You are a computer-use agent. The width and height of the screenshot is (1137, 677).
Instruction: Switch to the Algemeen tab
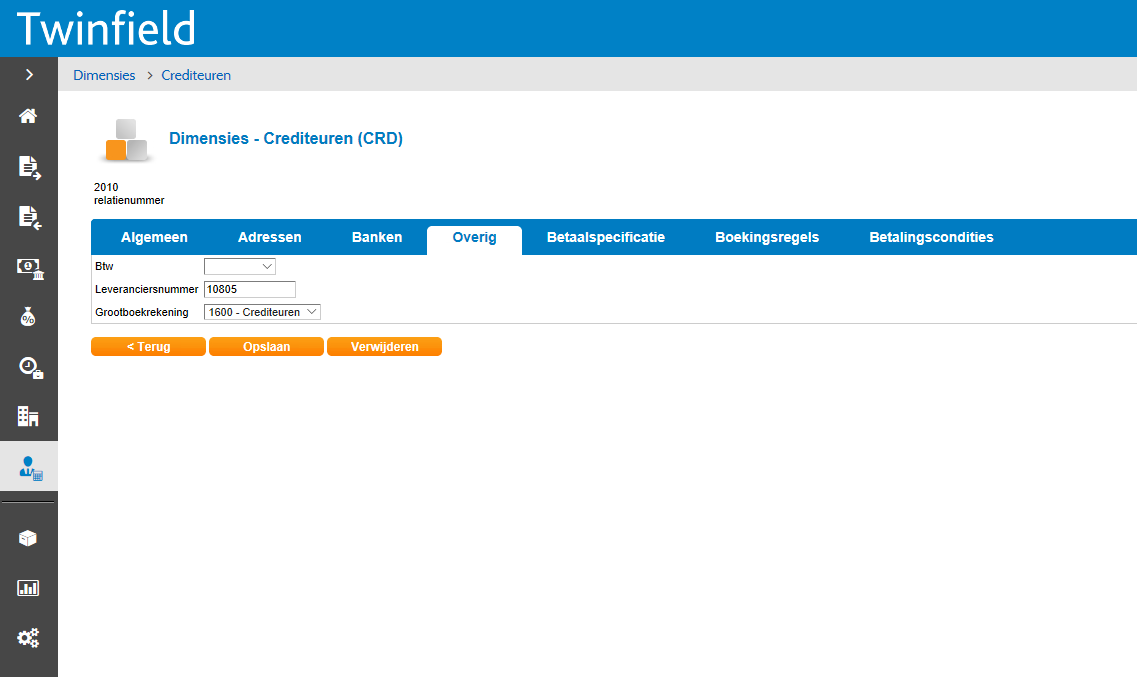[x=154, y=238]
